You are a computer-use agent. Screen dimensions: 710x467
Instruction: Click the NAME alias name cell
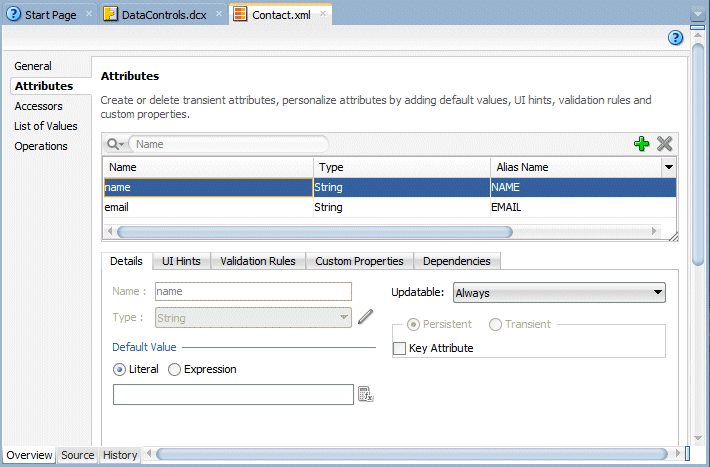(x=583, y=188)
